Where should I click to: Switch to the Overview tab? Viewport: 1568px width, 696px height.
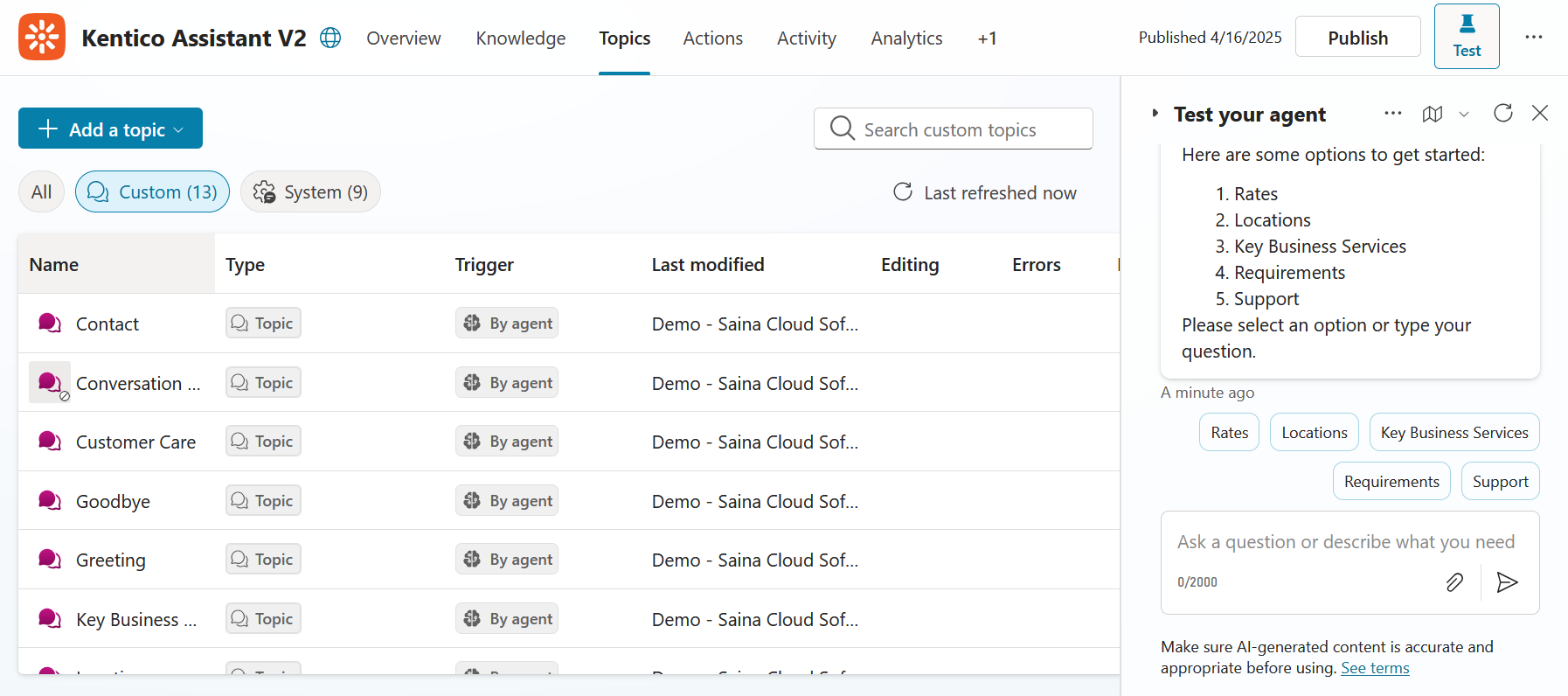click(x=404, y=38)
